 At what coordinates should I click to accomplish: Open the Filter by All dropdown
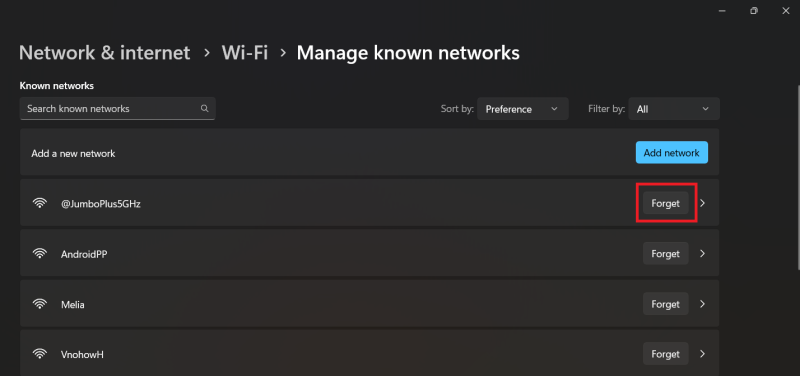tap(674, 109)
